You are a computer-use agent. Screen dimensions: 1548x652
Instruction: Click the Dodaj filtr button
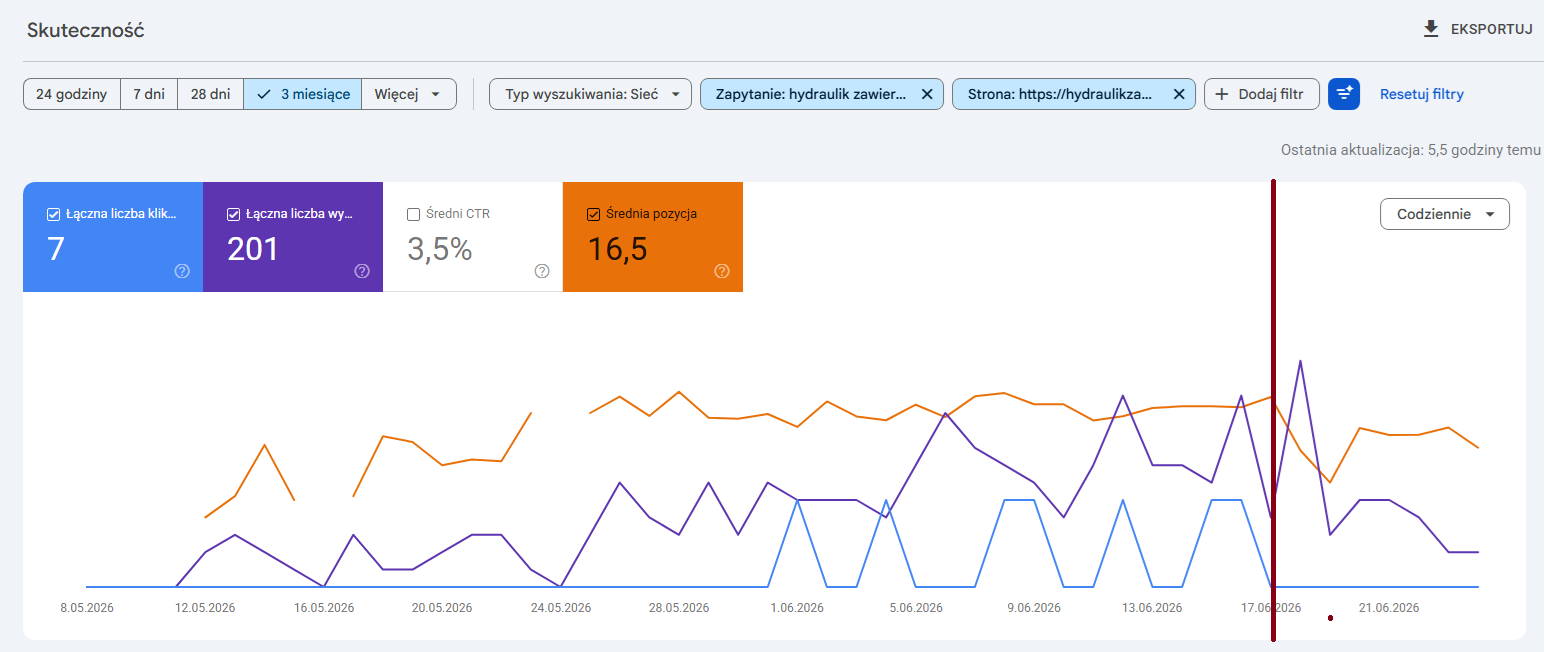click(1262, 94)
